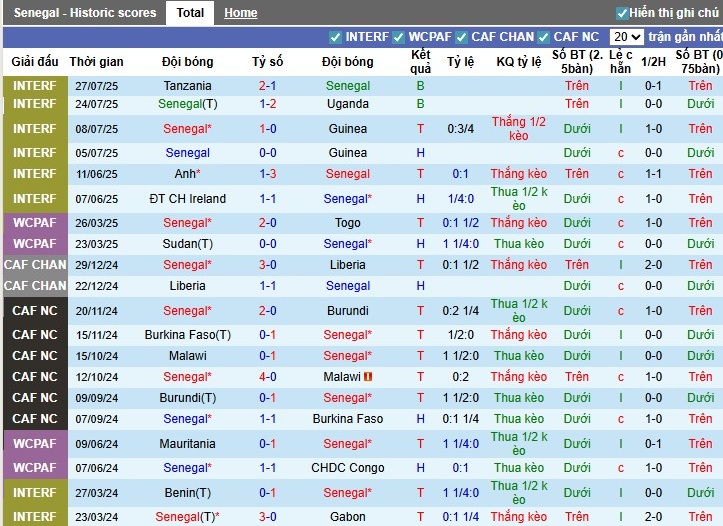
Task: Click Thắng kèo result for Anh match
Action: (x=519, y=174)
